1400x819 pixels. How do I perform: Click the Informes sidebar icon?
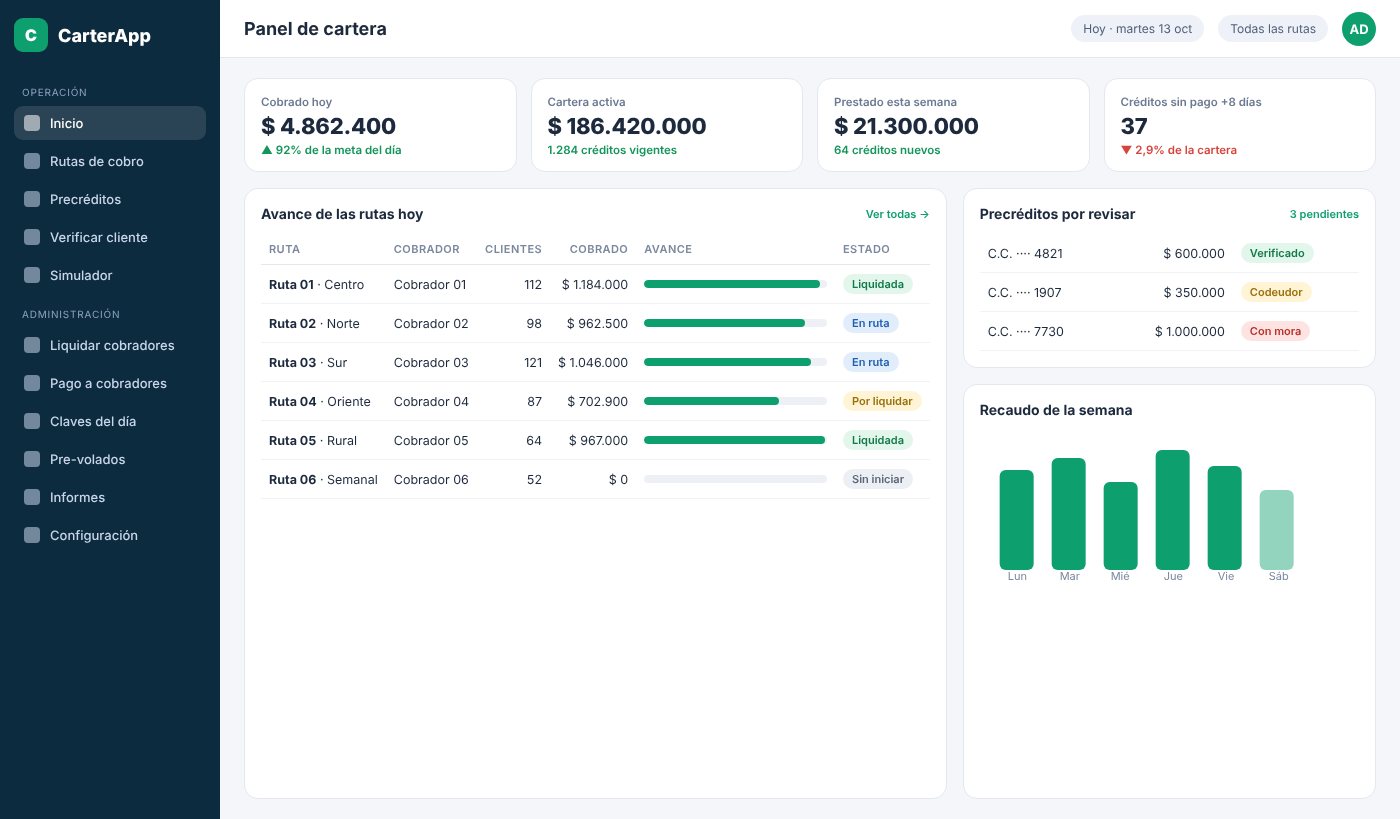pyautogui.click(x=32, y=497)
